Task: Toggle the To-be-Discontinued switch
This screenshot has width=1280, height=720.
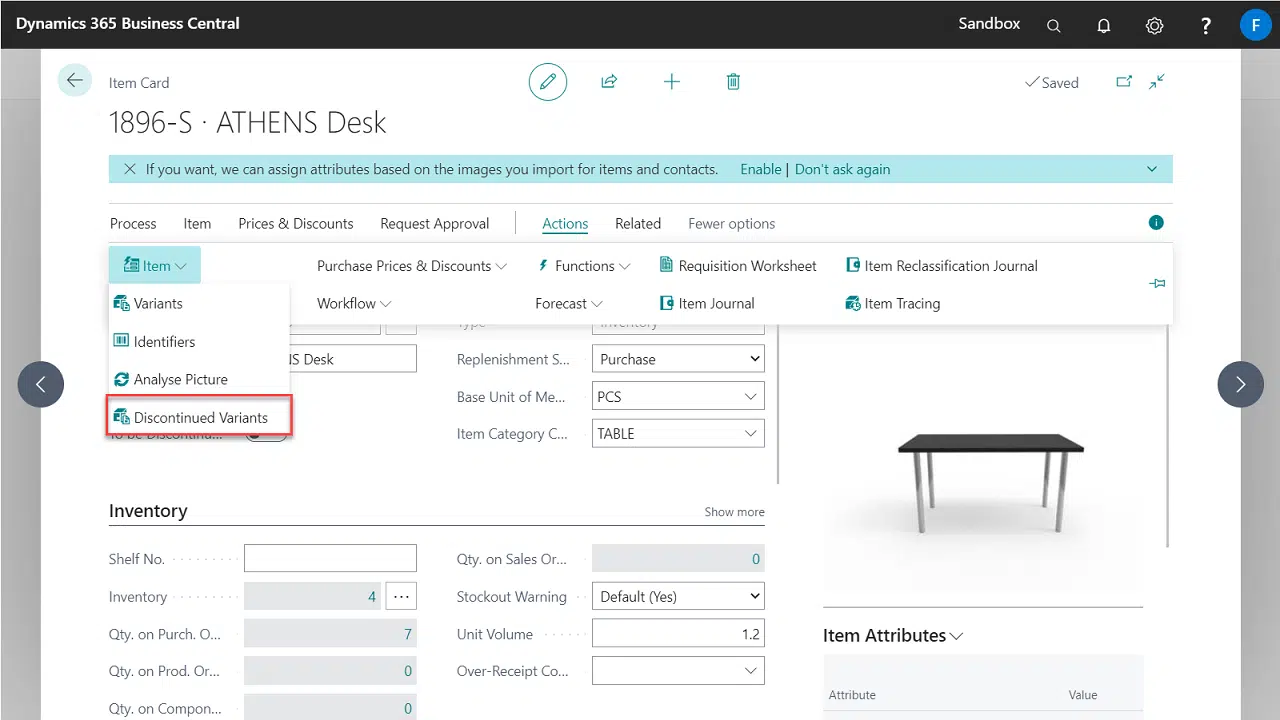Action: point(266,436)
